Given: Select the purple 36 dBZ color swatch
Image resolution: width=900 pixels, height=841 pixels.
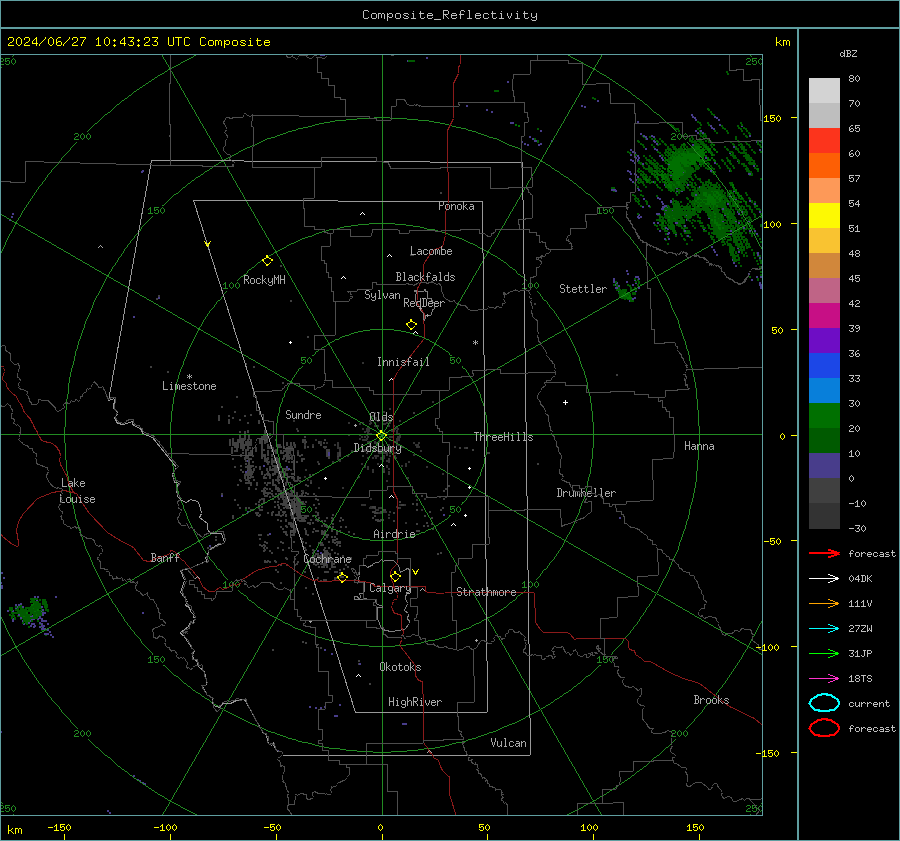Looking at the screenshot, I should point(824,340).
